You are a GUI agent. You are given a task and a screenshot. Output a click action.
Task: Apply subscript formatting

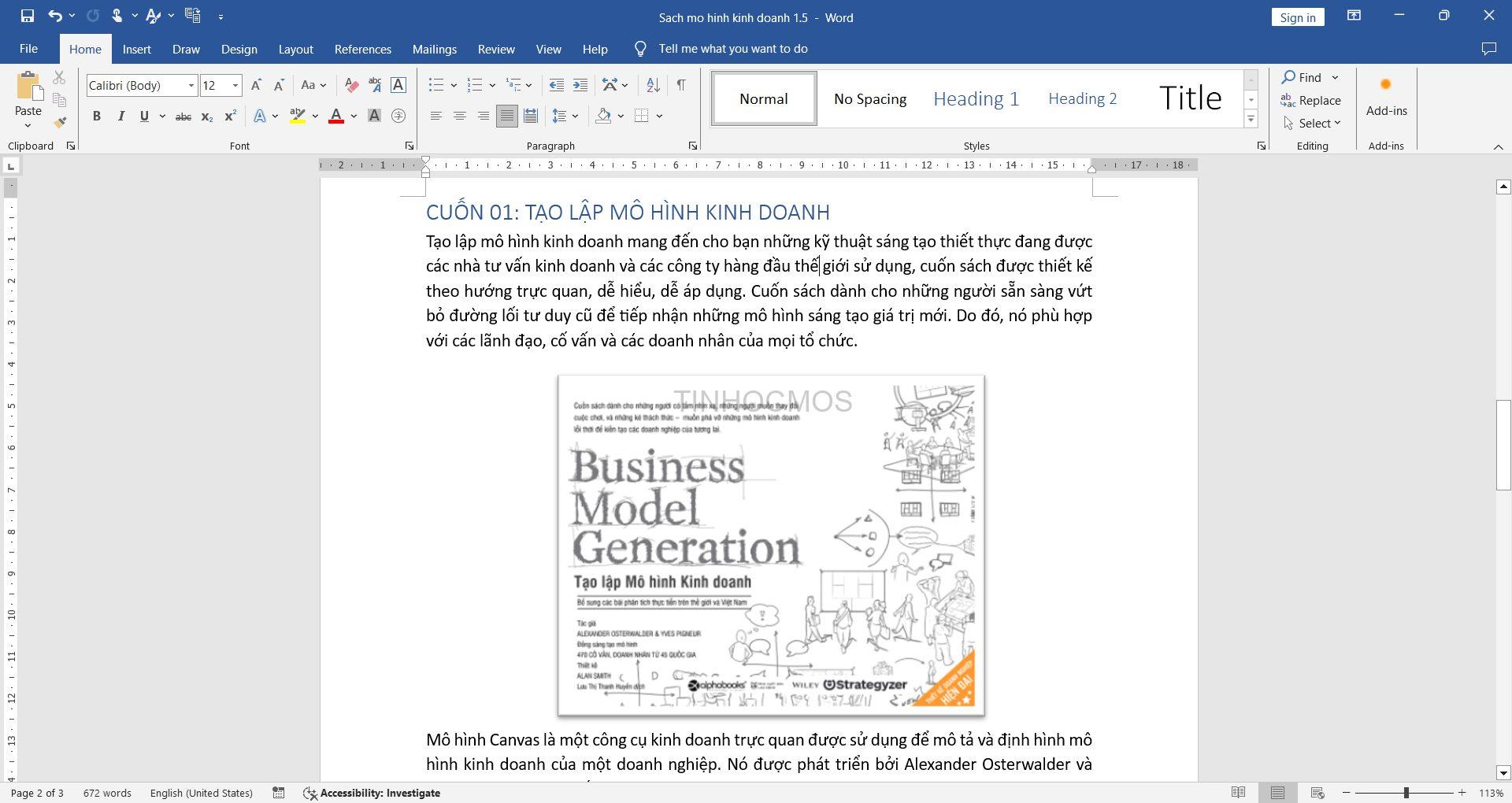point(206,117)
